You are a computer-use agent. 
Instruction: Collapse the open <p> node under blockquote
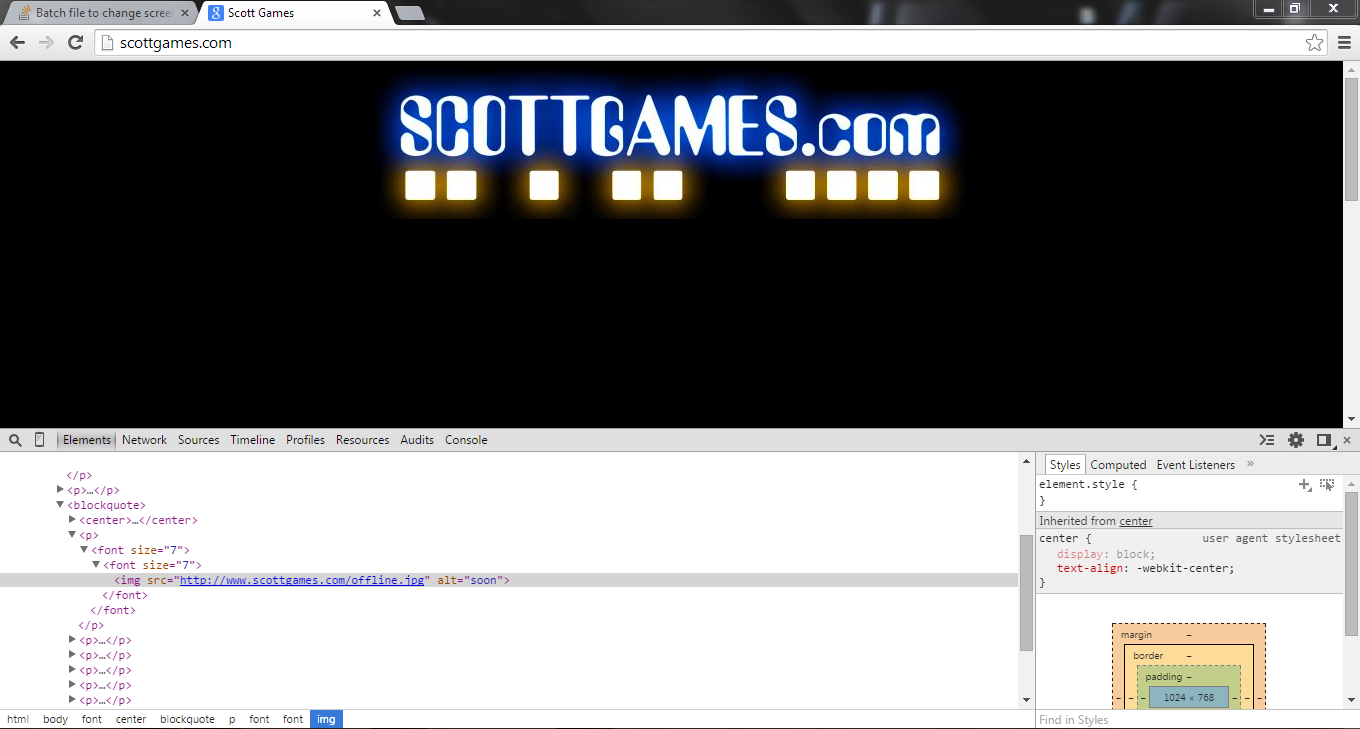coord(73,535)
